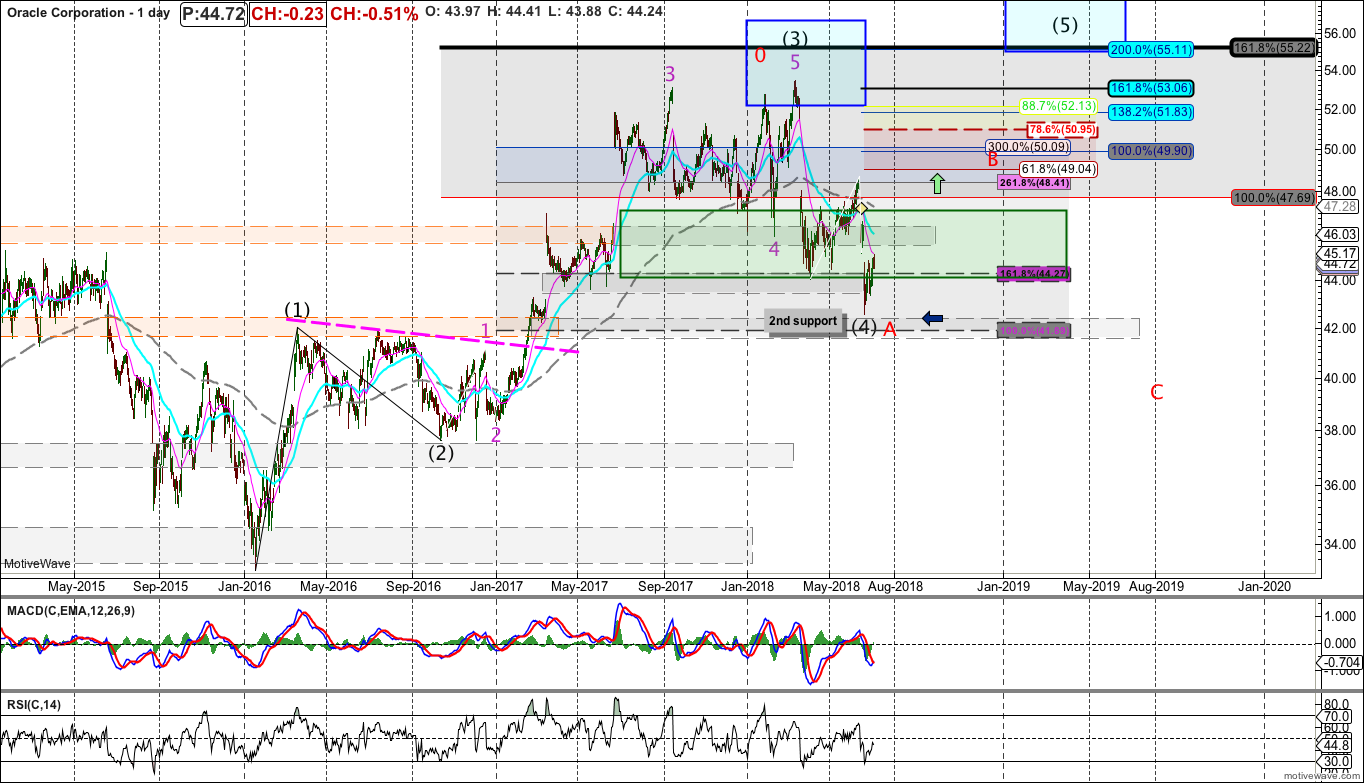This screenshot has height=783, width=1364.
Task: Select the faded 100.0%(41.89) level label
Action: click(1036, 330)
